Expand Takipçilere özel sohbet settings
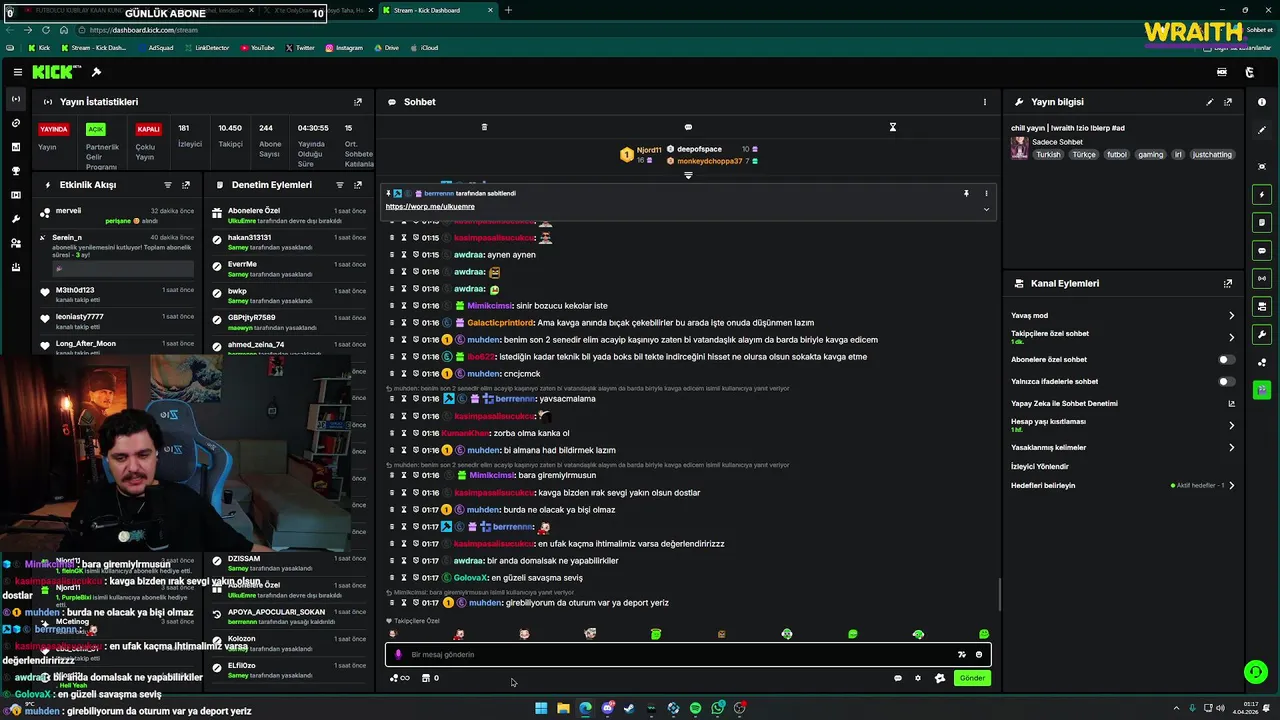The width and height of the screenshot is (1280, 720). pyautogui.click(x=1231, y=337)
